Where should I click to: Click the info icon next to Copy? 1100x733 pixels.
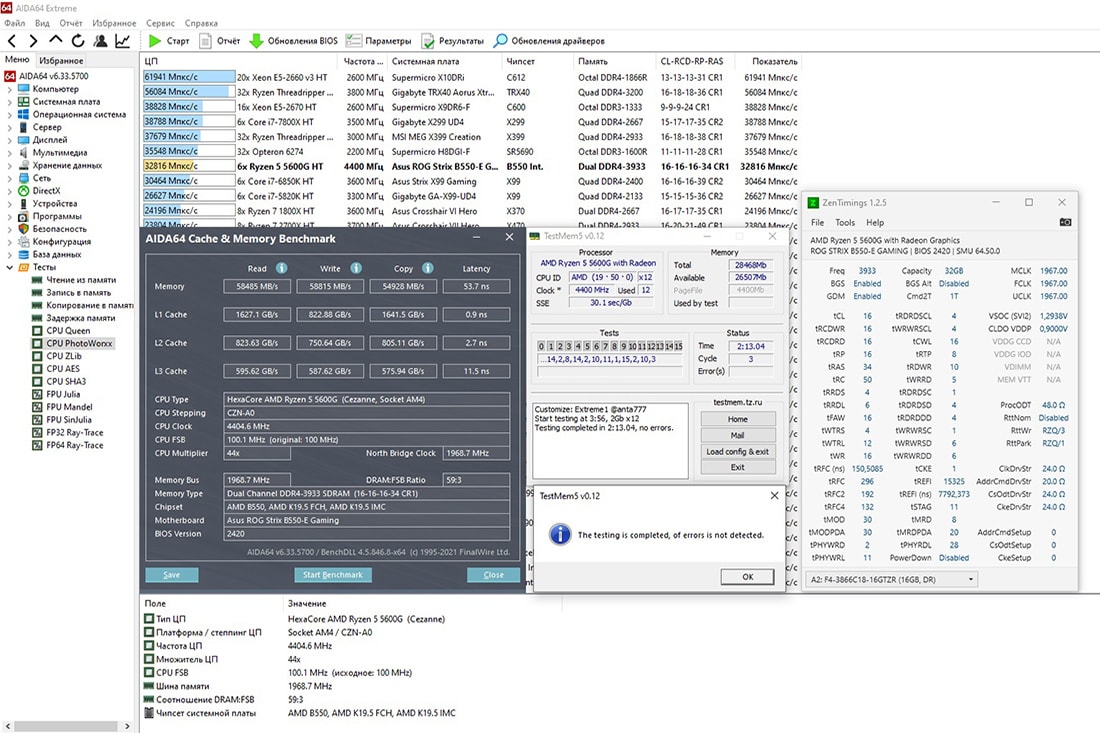(428, 268)
